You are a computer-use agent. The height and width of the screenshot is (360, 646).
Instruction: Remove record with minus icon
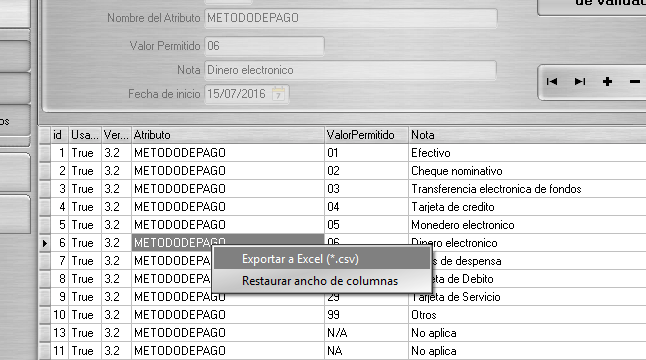tap(634, 82)
